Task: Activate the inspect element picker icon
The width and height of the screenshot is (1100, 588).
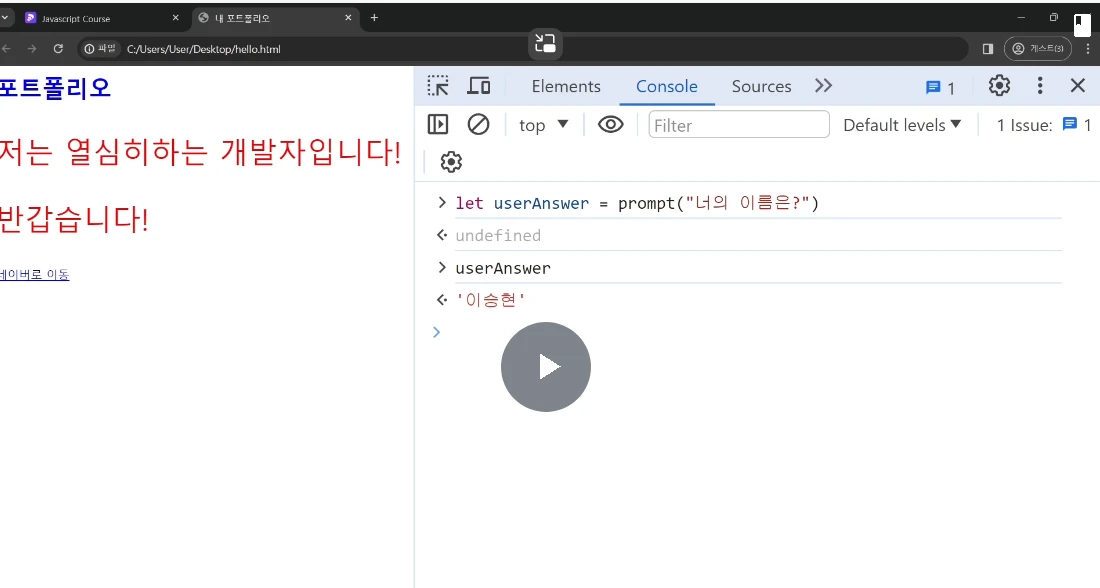Action: point(438,86)
